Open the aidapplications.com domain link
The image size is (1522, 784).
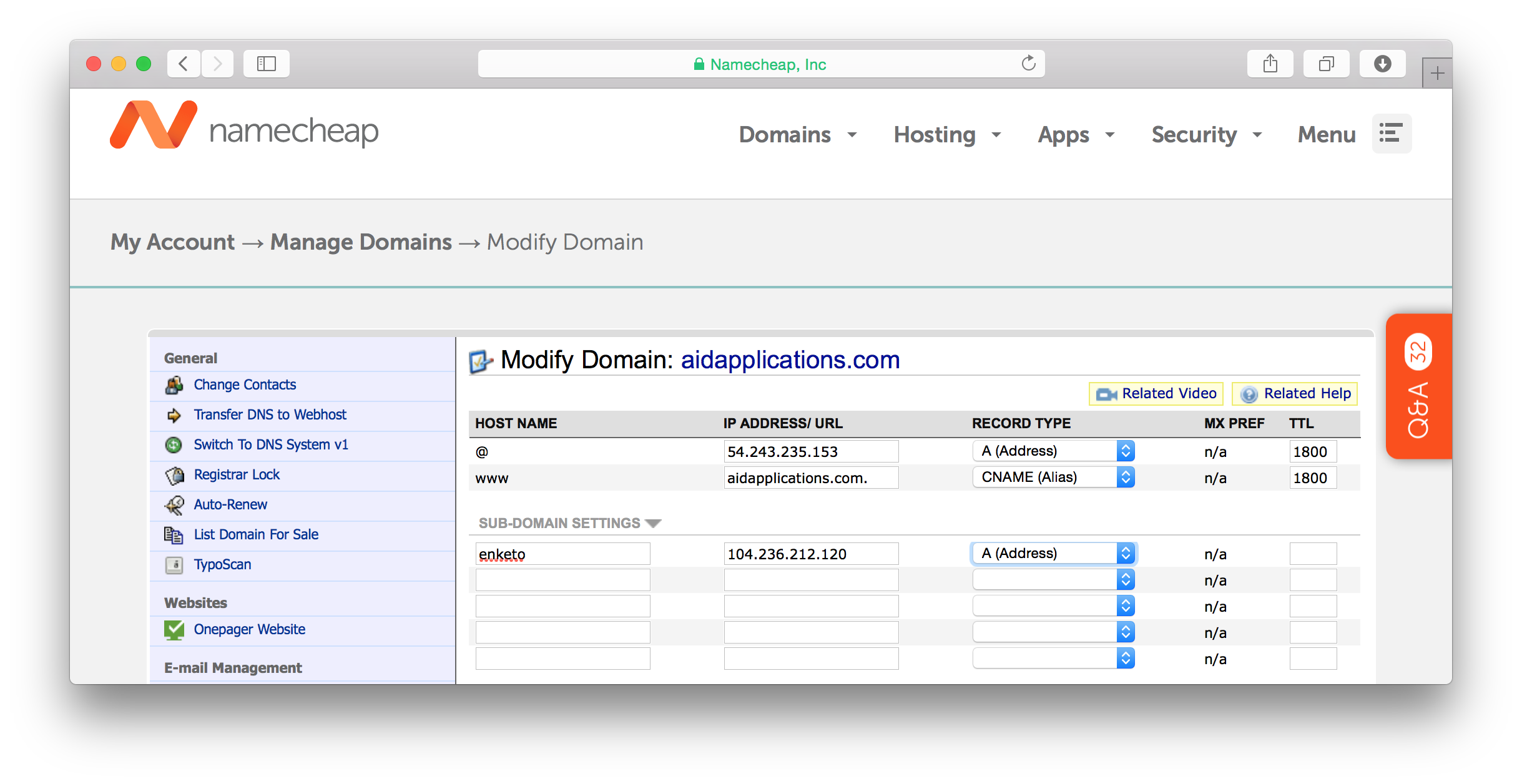(x=790, y=360)
